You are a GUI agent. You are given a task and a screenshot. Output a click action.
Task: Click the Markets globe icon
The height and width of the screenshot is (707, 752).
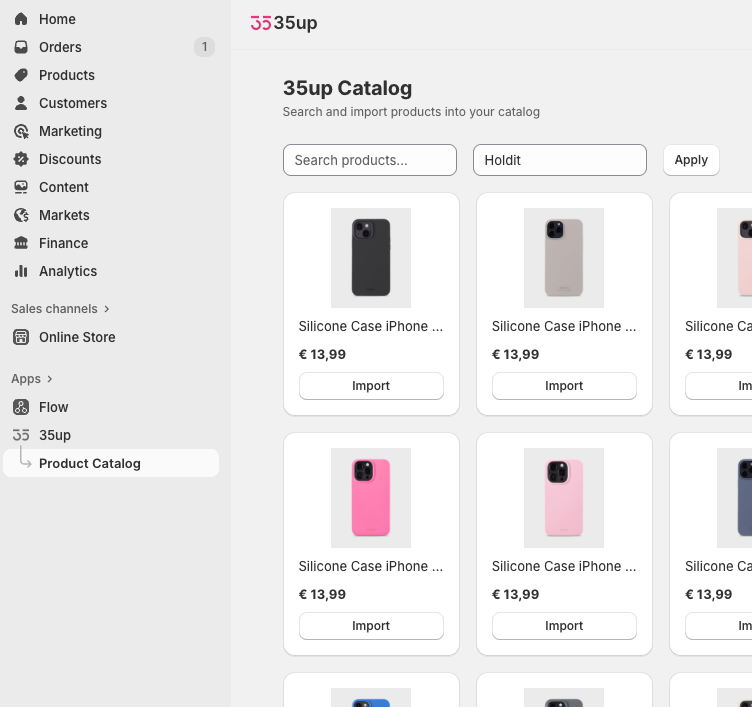(21, 215)
